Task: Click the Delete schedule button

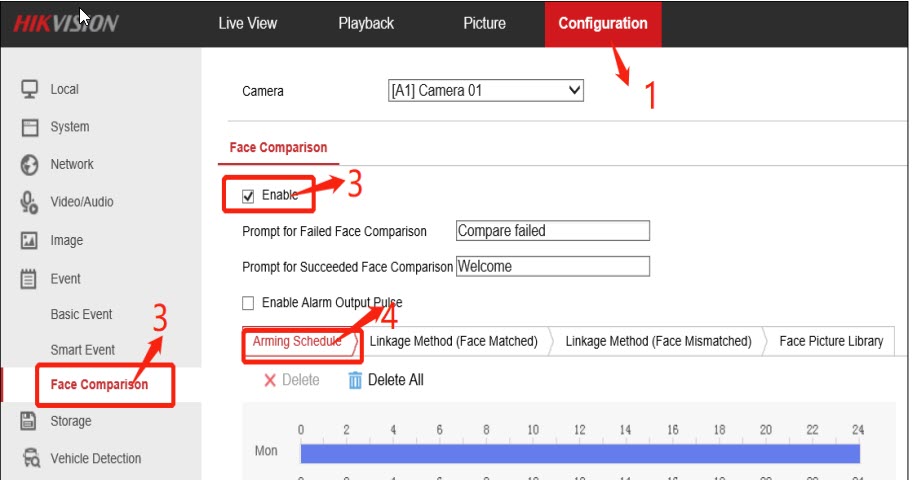Action: [x=291, y=380]
